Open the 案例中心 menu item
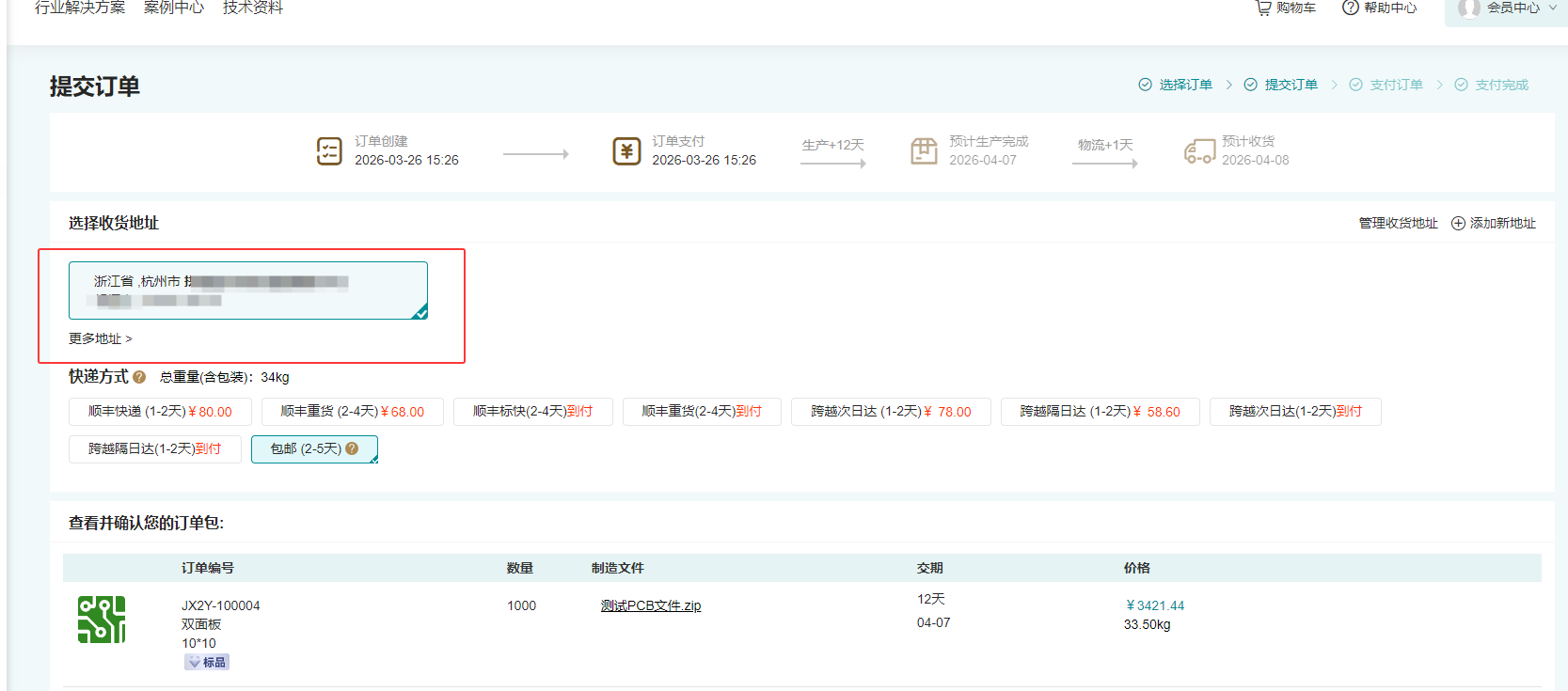Image resolution: width=1568 pixels, height=691 pixels. 173,8
